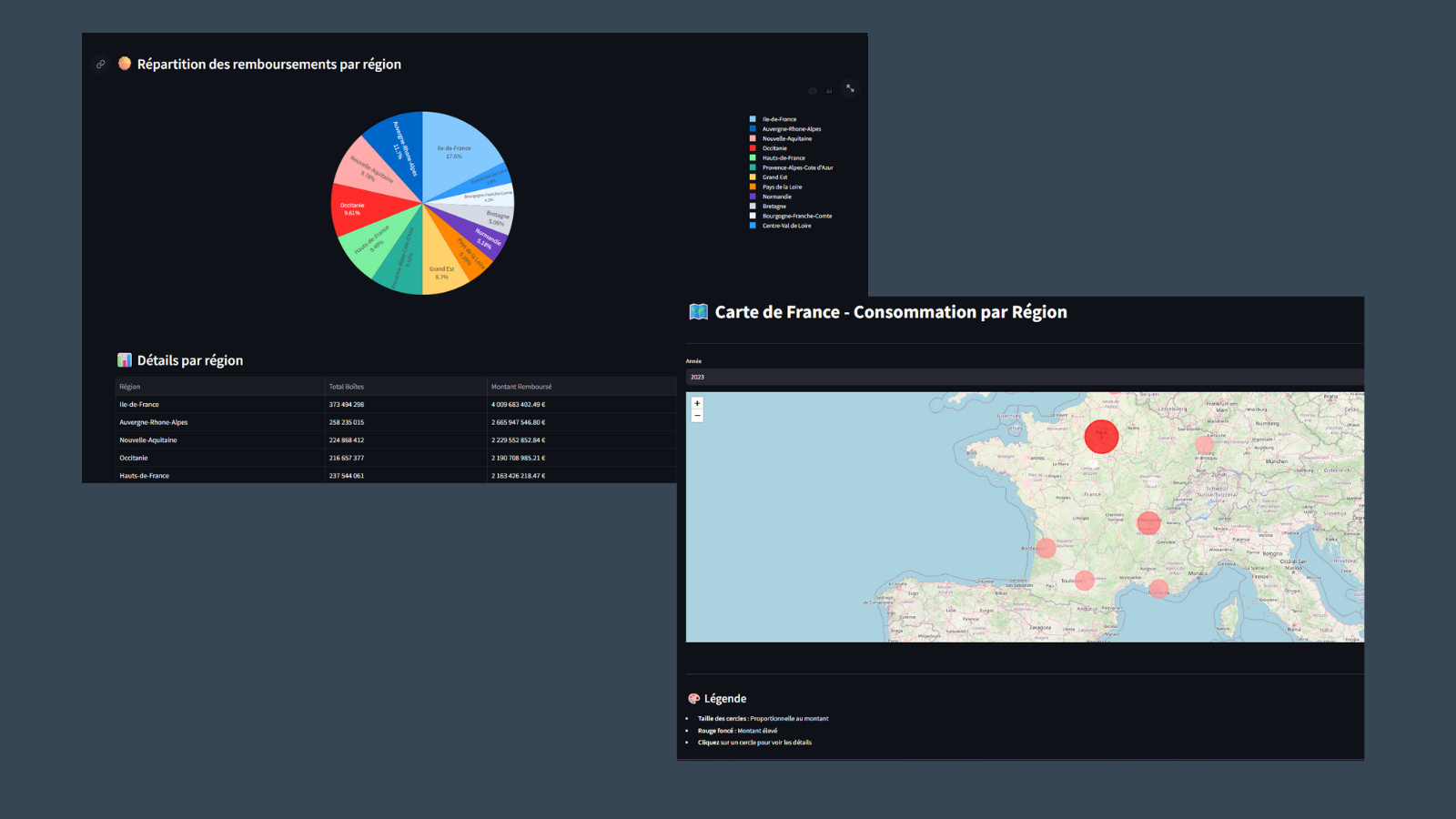Open the Année 2023 dropdown
This screenshot has width=1456, height=819.
(1024, 377)
